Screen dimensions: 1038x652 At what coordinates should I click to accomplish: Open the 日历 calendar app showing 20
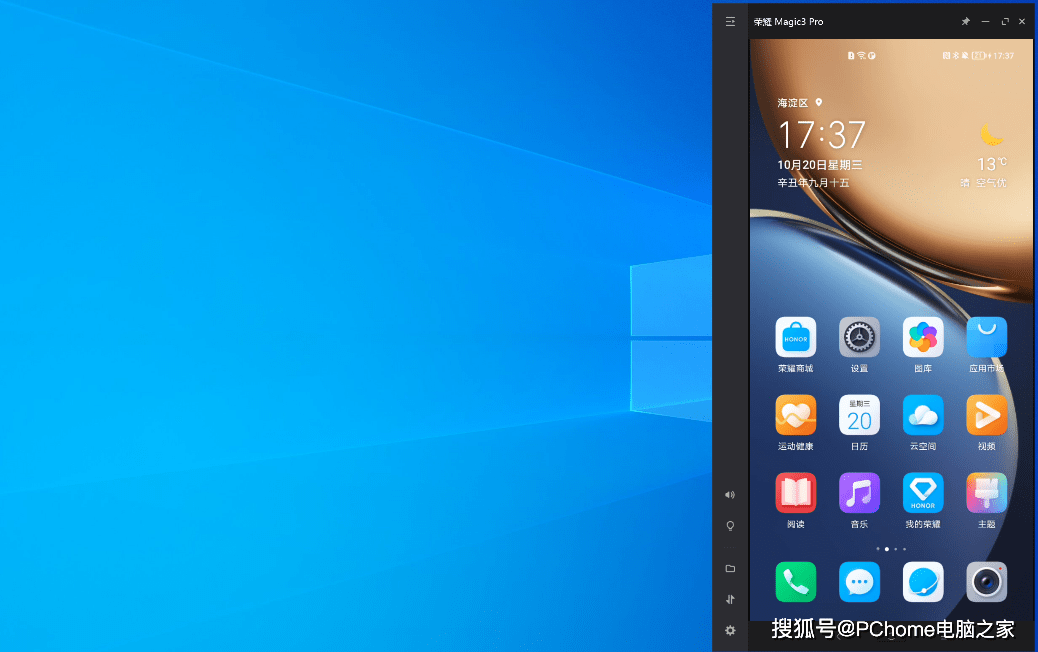coord(859,415)
